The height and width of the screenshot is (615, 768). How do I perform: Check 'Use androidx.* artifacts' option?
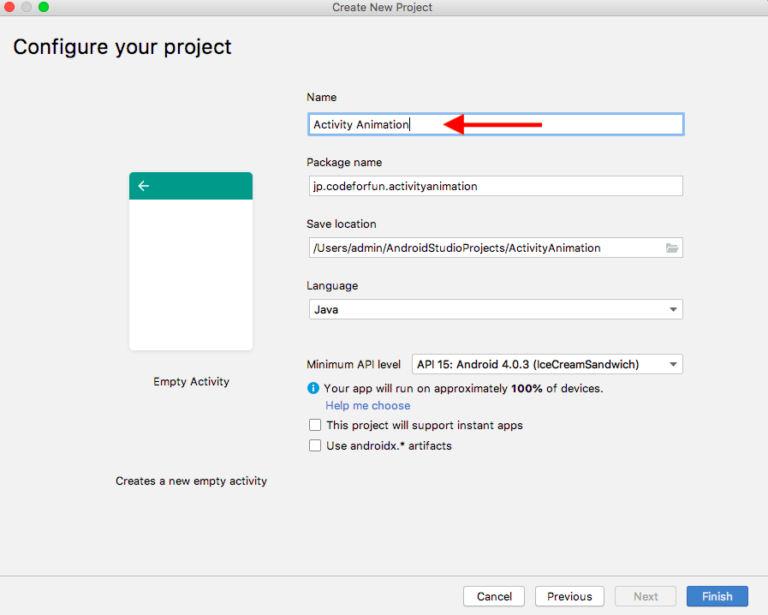pyautogui.click(x=315, y=446)
